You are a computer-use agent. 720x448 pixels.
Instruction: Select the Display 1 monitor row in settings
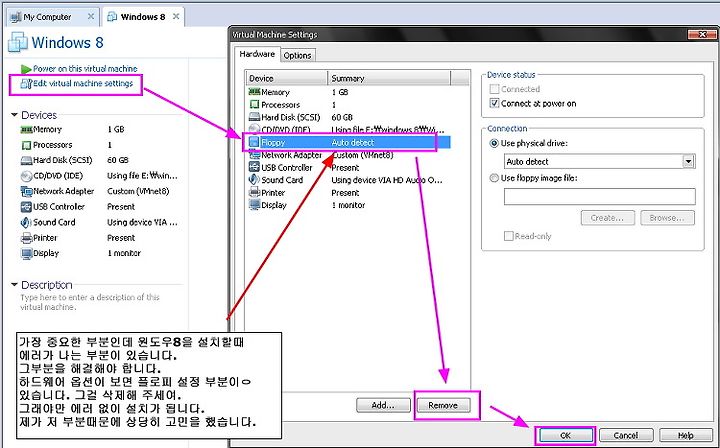tap(349, 205)
